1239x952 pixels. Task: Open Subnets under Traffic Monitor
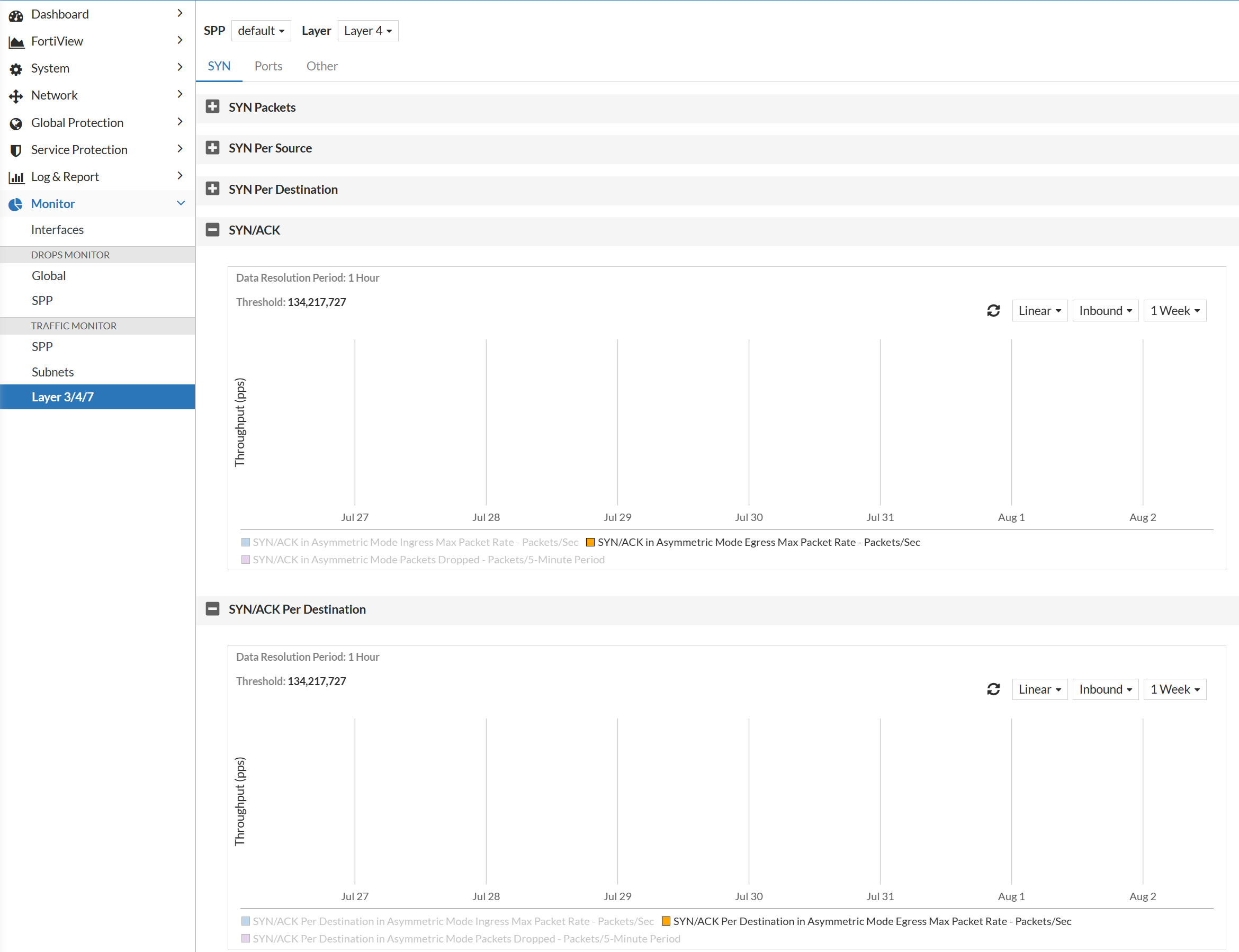[53, 372]
